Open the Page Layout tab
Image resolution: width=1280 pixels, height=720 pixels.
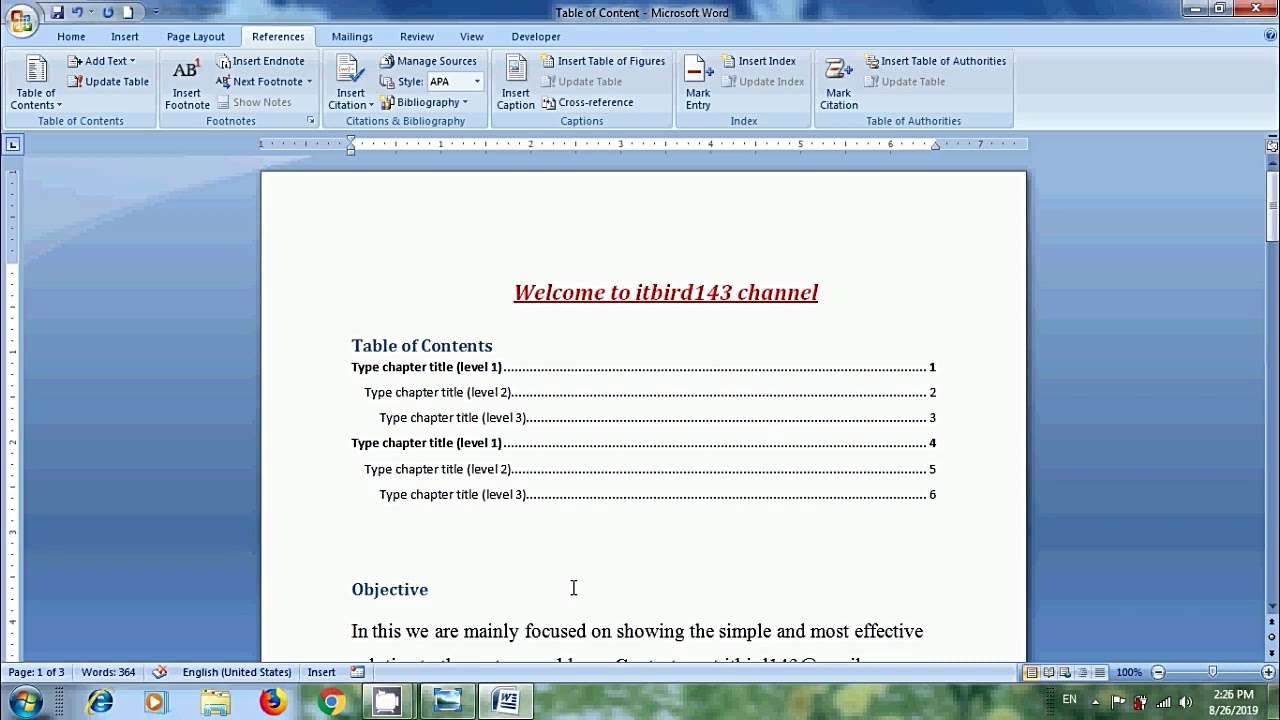pyautogui.click(x=196, y=37)
